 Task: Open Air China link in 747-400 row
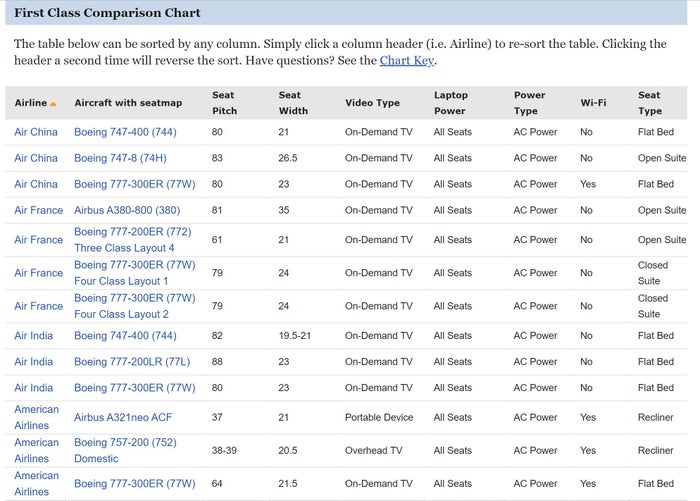pos(36,132)
